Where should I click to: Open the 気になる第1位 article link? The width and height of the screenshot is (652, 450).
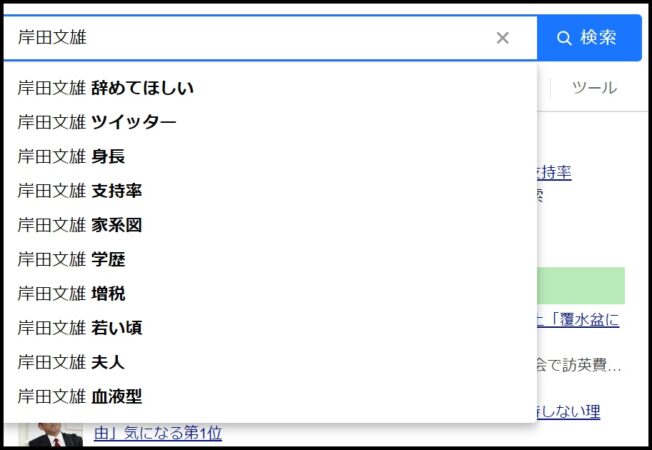point(158,433)
